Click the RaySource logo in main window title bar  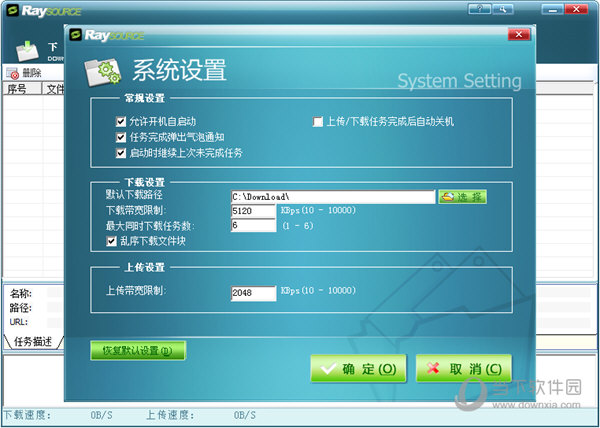point(44,10)
